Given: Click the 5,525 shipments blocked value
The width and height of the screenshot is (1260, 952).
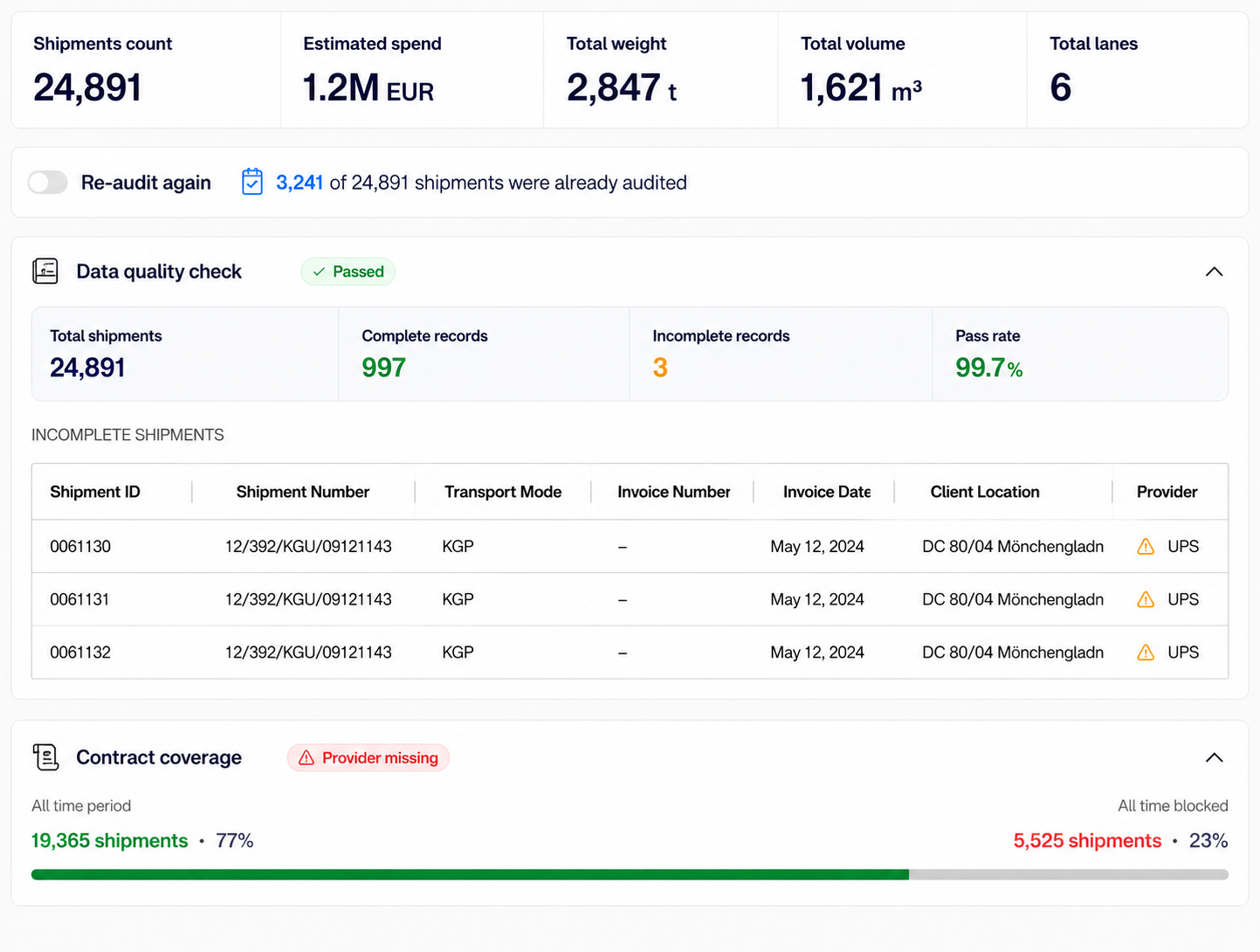Looking at the screenshot, I should pos(1087,841).
